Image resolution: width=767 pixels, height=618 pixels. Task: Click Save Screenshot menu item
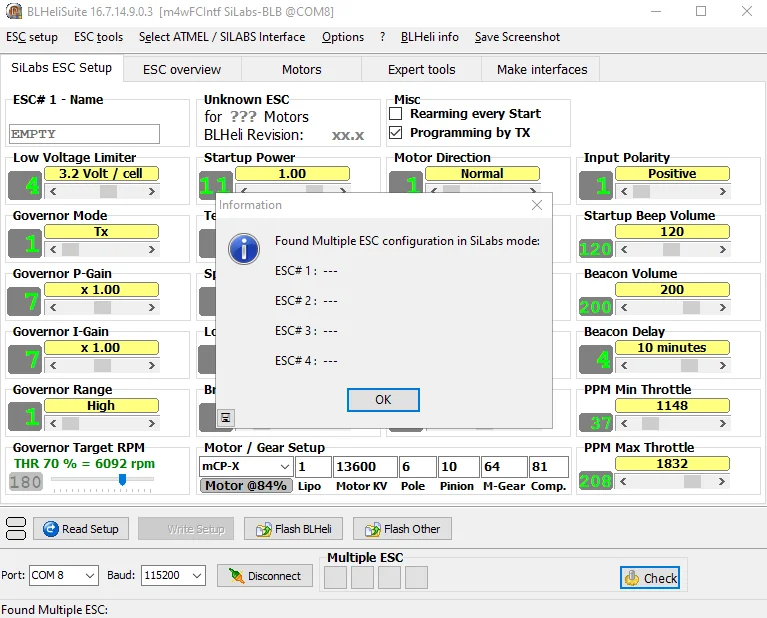click(517, 37)
